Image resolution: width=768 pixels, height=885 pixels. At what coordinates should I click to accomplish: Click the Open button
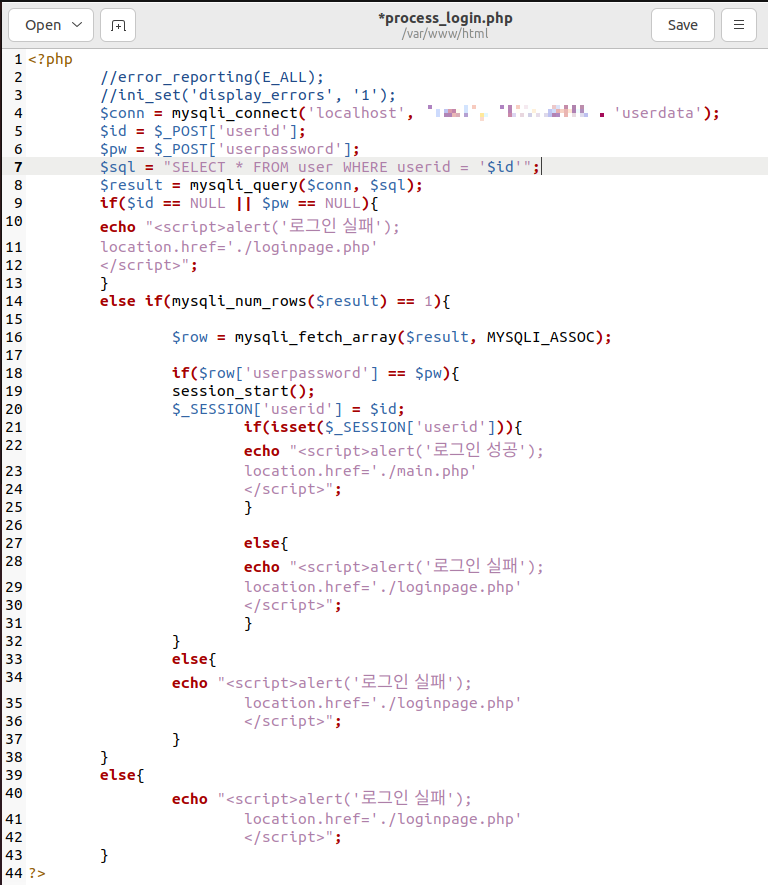tap(51, 25)
